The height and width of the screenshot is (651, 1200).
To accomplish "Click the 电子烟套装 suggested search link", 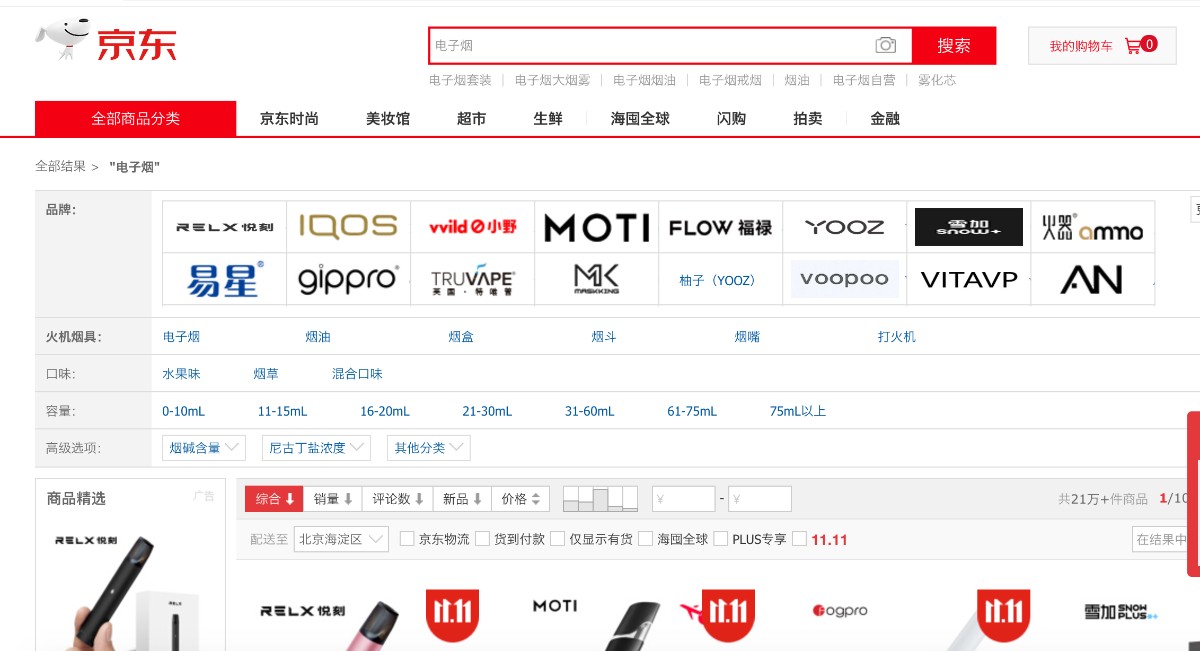I will tap(460, 80).
